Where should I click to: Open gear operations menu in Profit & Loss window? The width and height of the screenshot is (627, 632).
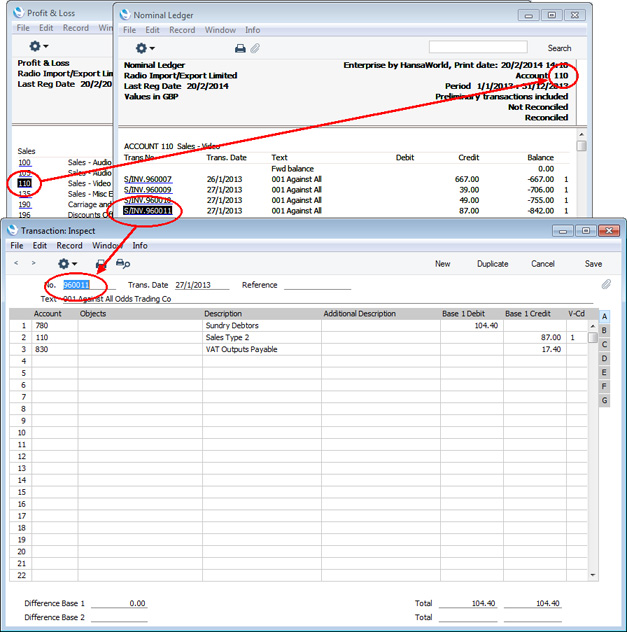pos(39,46)
